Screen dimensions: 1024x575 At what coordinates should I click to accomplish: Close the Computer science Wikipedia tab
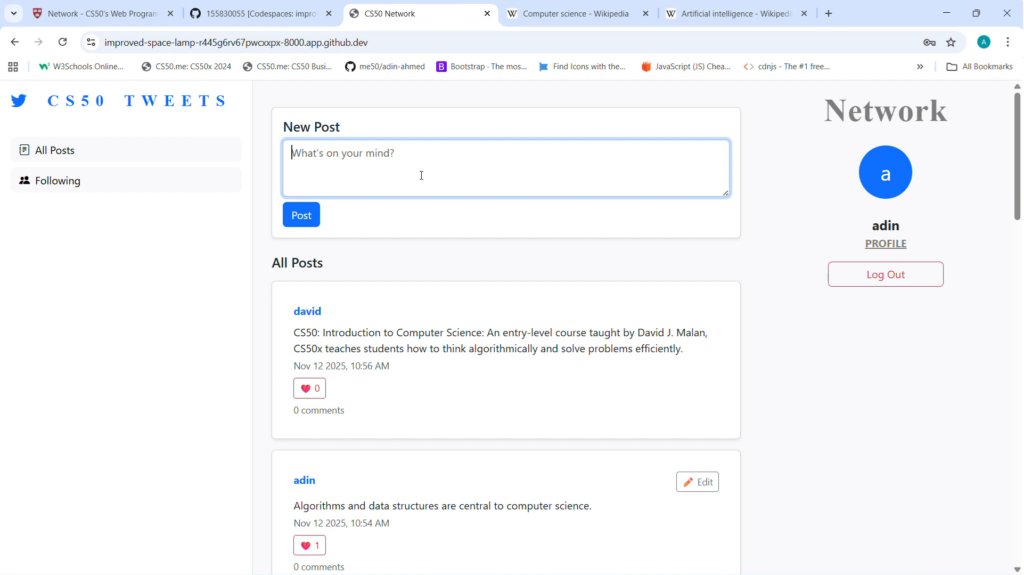646,13
